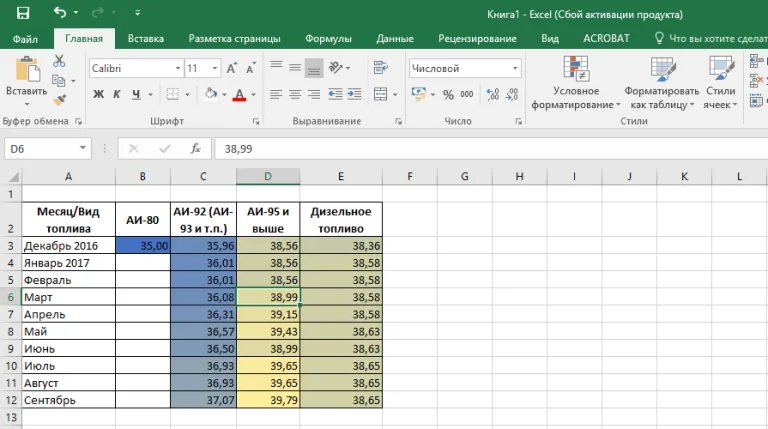Select the cell containing 37,07
The width and height of the screenshot is (768, 429).
click(203, 400)
